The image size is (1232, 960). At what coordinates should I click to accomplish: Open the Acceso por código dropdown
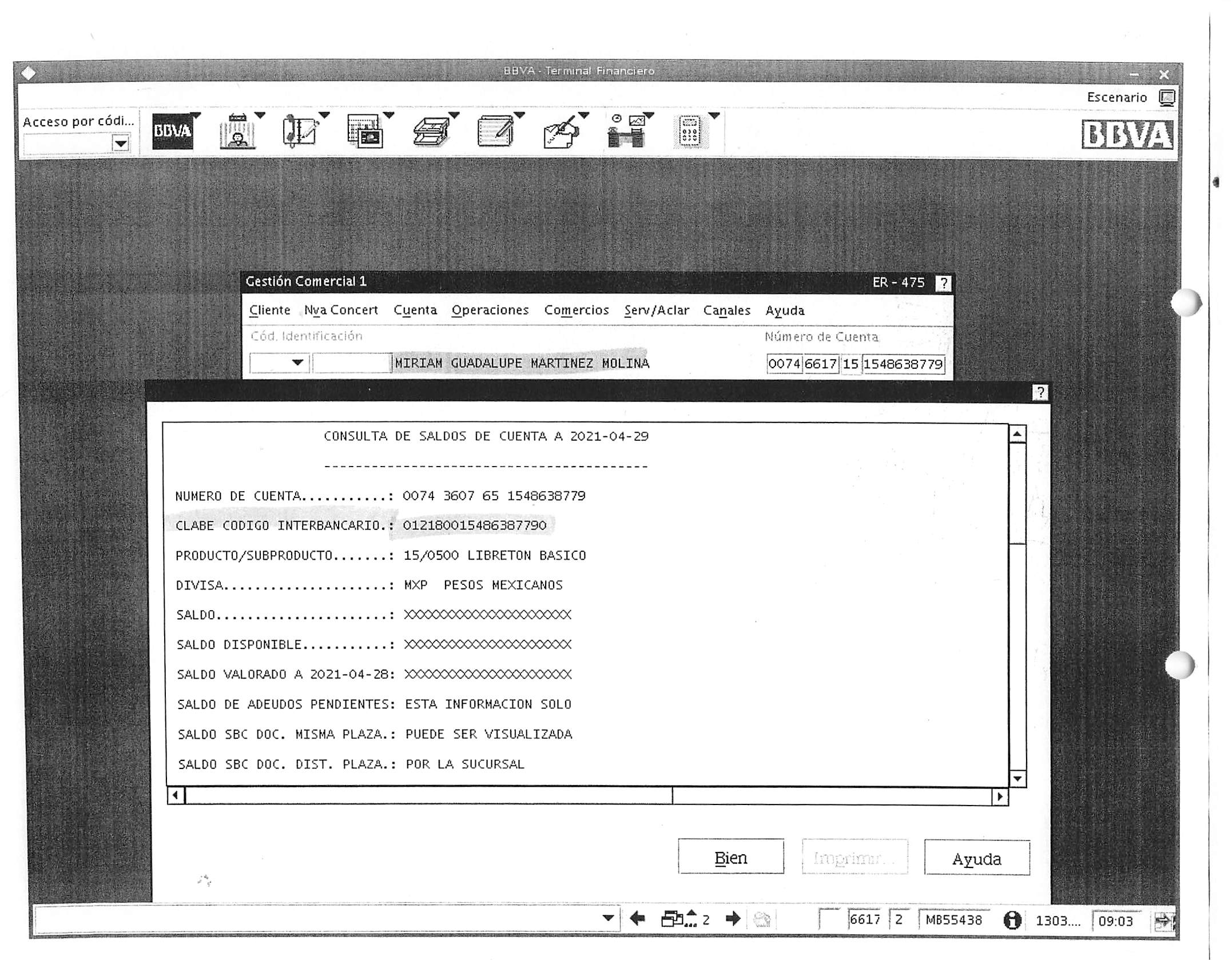(121, 144)
